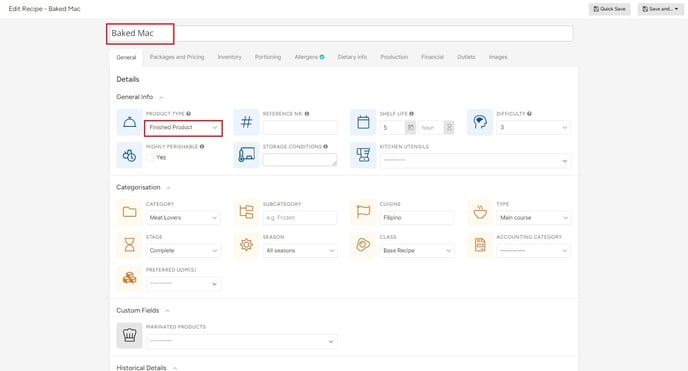Open the Season All seasons dropdown
The height and width of the screenshot is (371, 688).
(300, 250)
